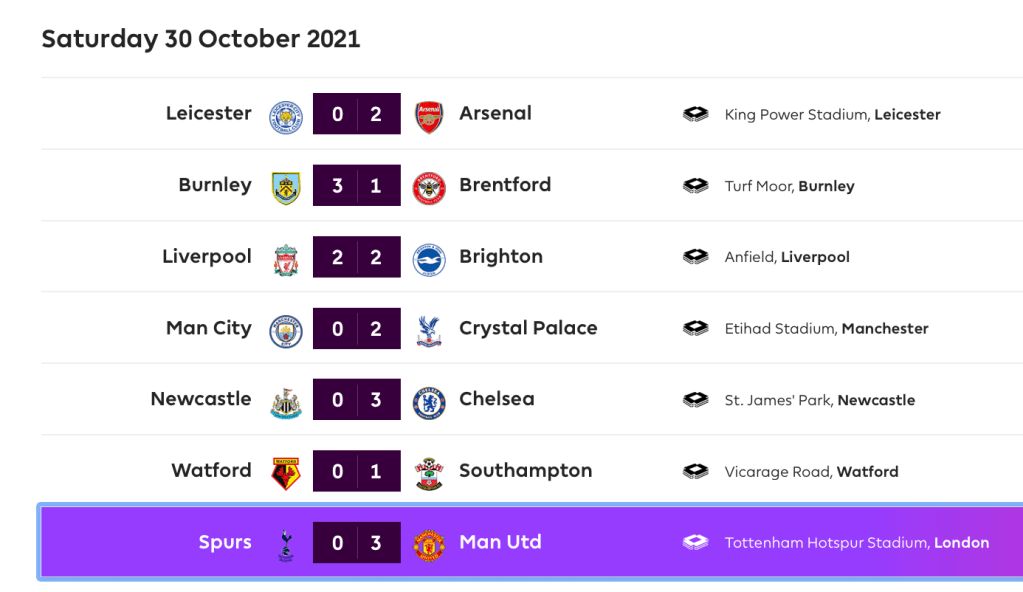Click the Watford club crest
The width and height of the screenshot is (1023, 592).
[286, 472]
